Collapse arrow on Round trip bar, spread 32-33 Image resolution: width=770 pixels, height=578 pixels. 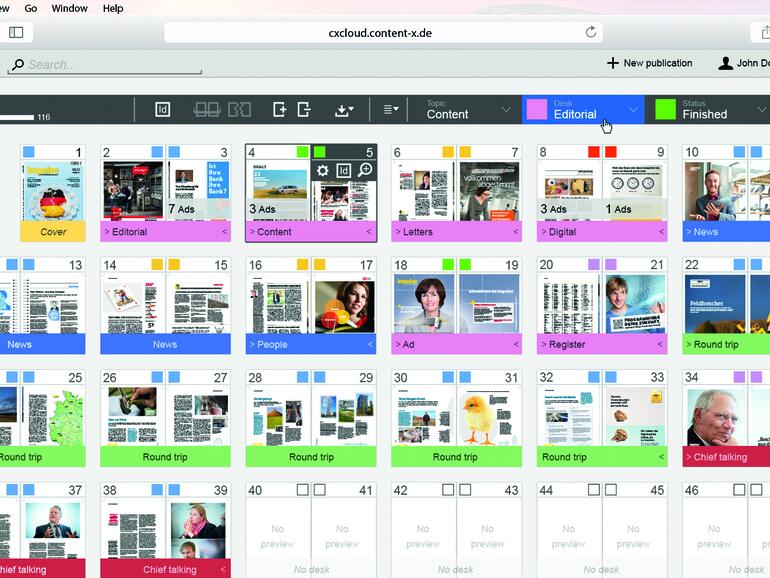coord(661,457)
